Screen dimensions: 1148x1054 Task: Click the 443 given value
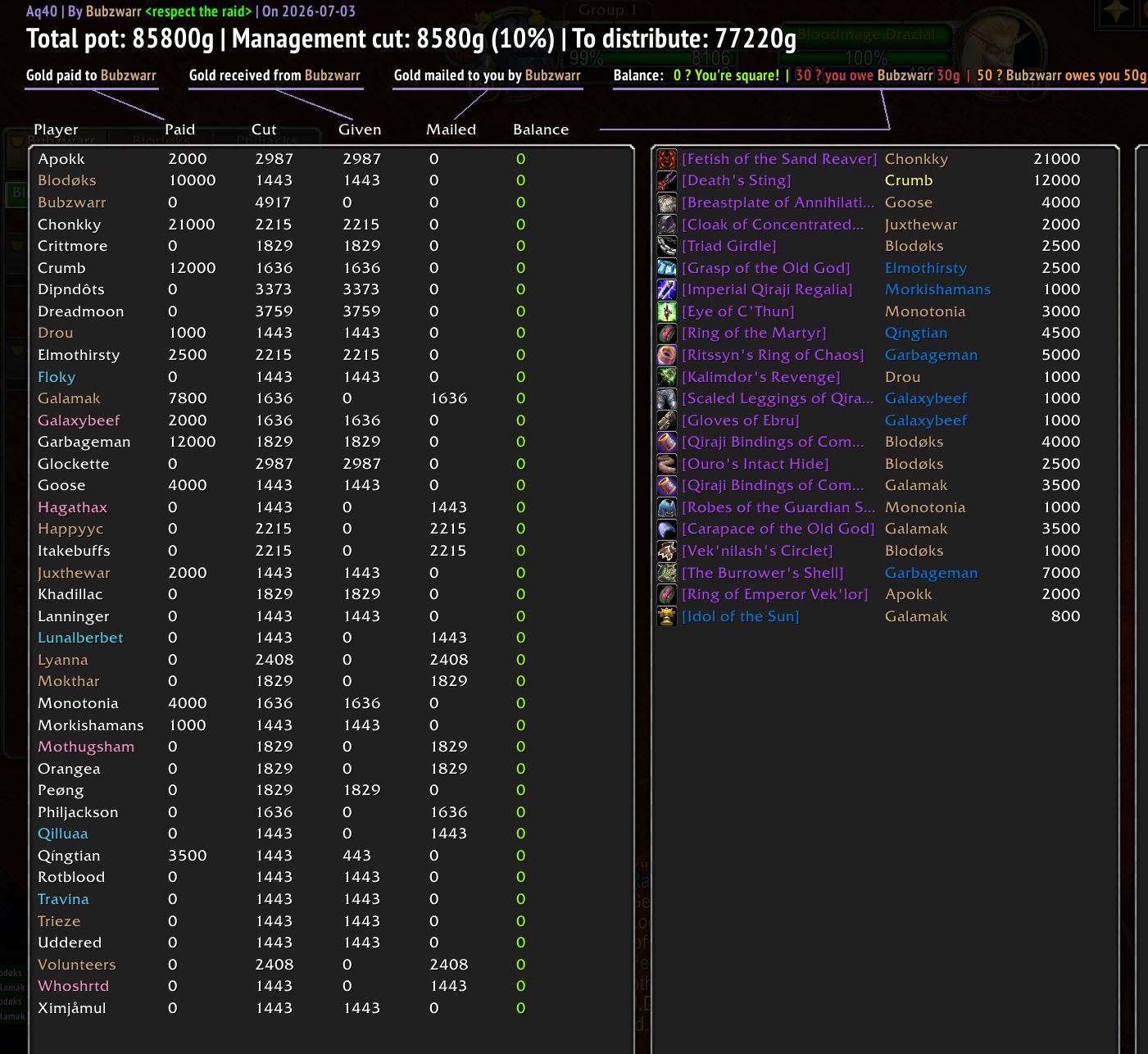(357, 856)
